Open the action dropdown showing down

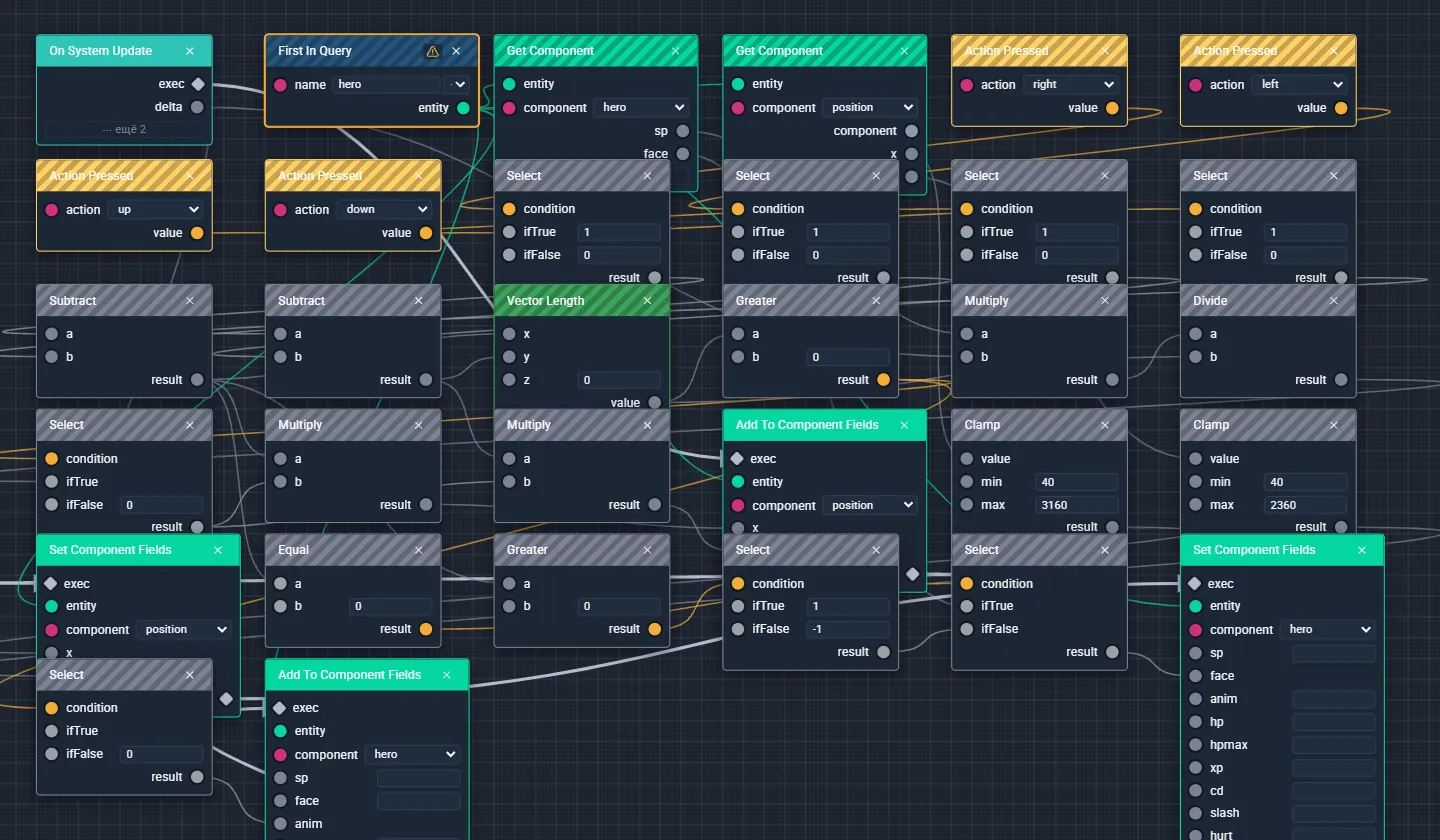tap(384, 210)
